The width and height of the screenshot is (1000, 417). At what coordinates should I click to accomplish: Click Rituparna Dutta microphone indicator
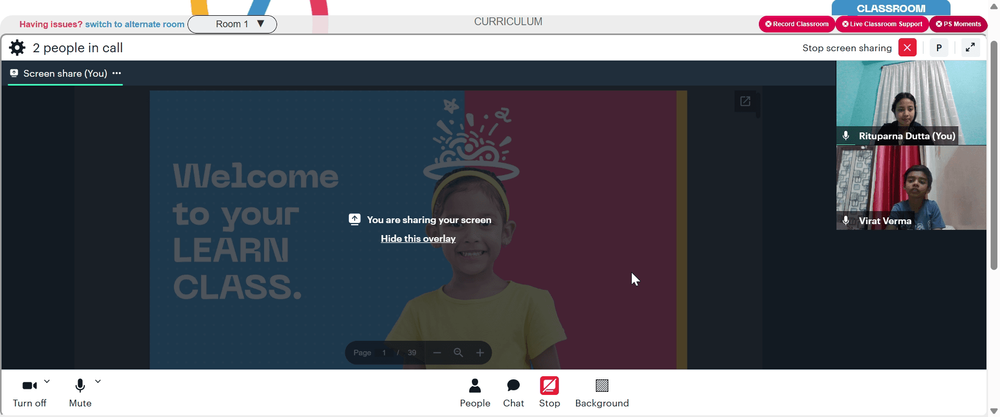pyautogui.click(x=846, y=136)
